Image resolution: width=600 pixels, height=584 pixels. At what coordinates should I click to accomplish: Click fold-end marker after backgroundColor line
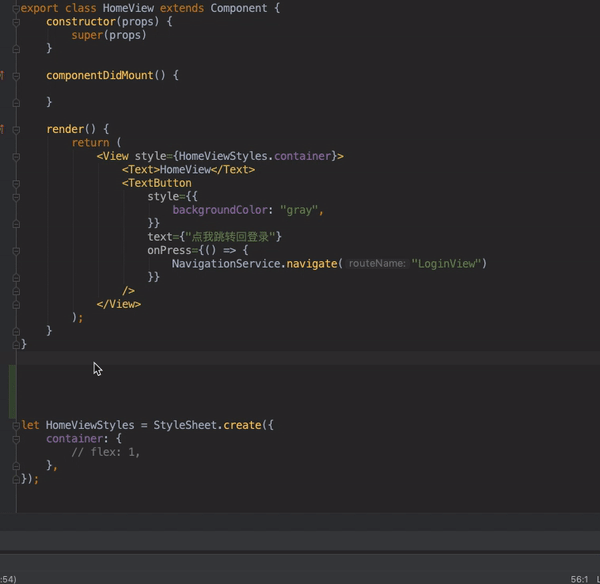click(16, 224)
